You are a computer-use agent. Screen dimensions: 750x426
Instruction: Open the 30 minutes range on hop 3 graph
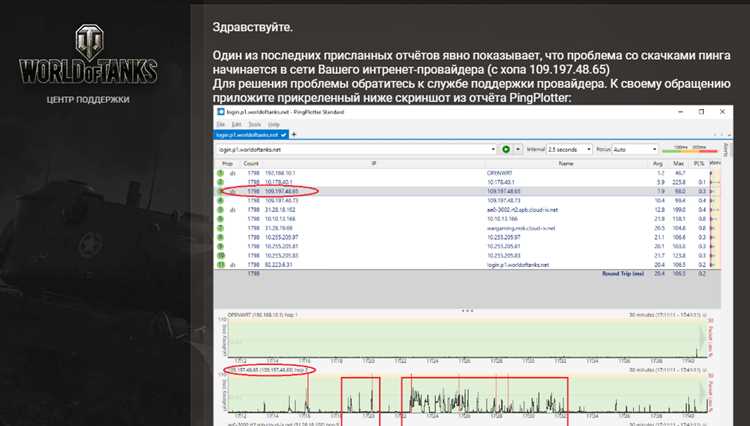[666, 370]
